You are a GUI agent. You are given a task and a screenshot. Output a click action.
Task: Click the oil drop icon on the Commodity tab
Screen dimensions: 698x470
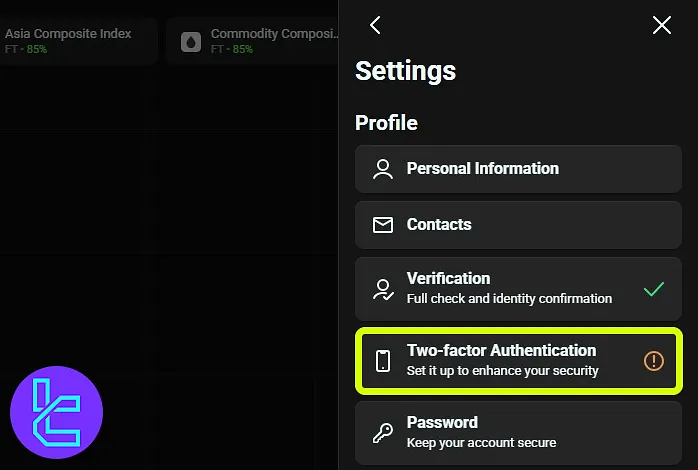(191, 42)
